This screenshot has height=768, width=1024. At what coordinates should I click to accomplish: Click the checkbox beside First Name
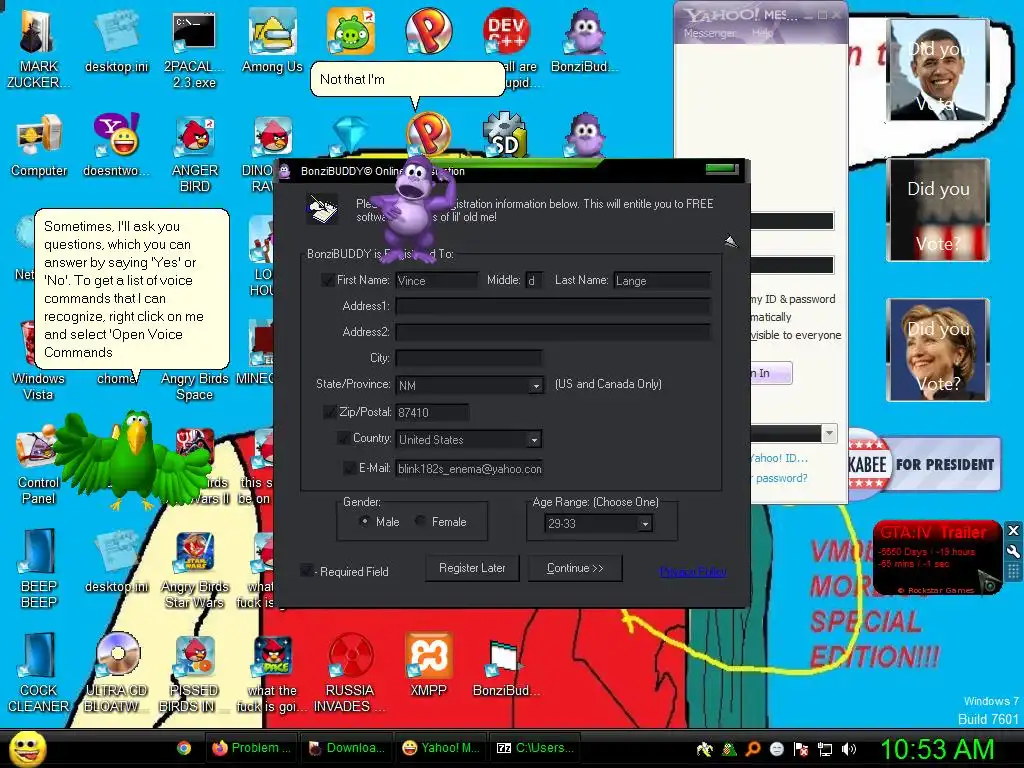coord(328,280)
